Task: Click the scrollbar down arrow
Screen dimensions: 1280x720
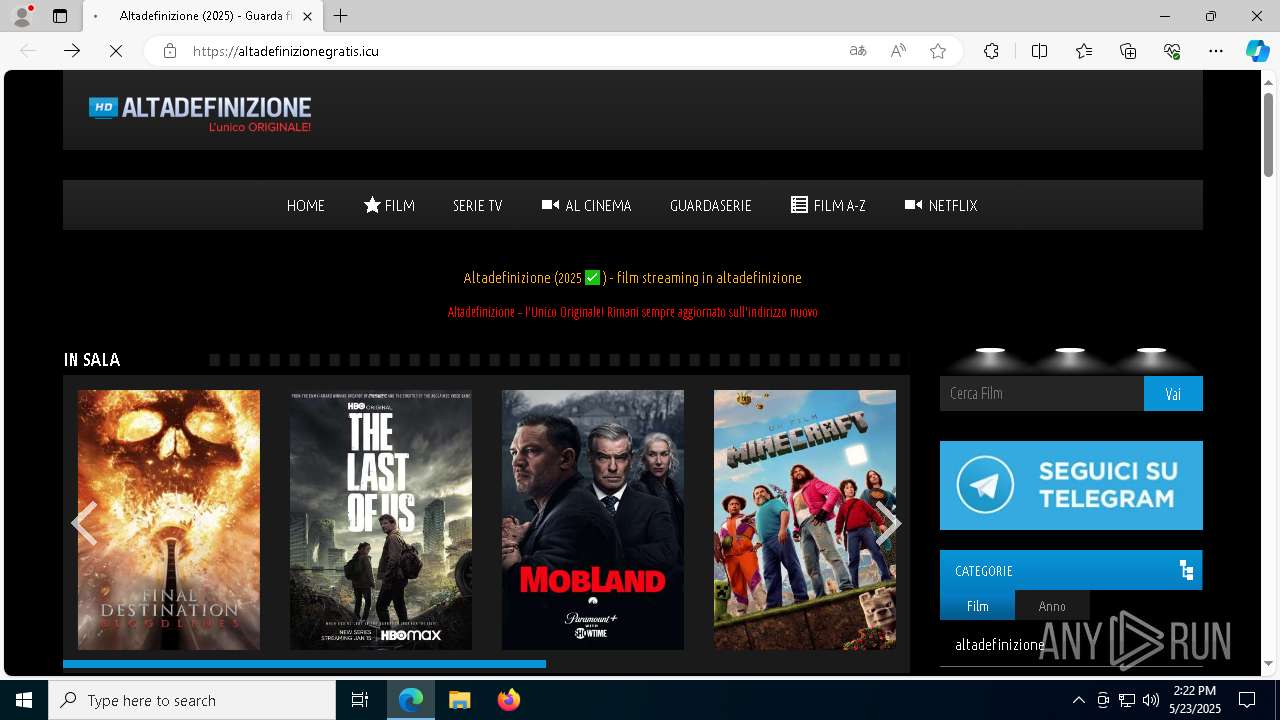Action: pos(1269,663)
